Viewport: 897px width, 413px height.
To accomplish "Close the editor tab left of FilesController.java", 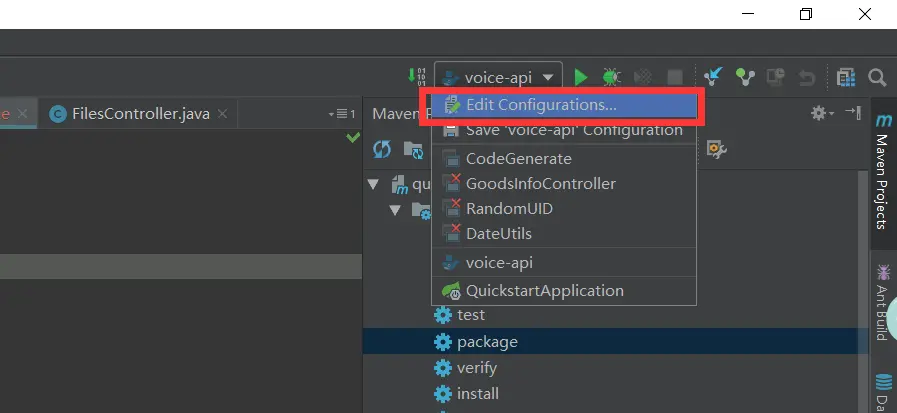I will pos(22,114).
